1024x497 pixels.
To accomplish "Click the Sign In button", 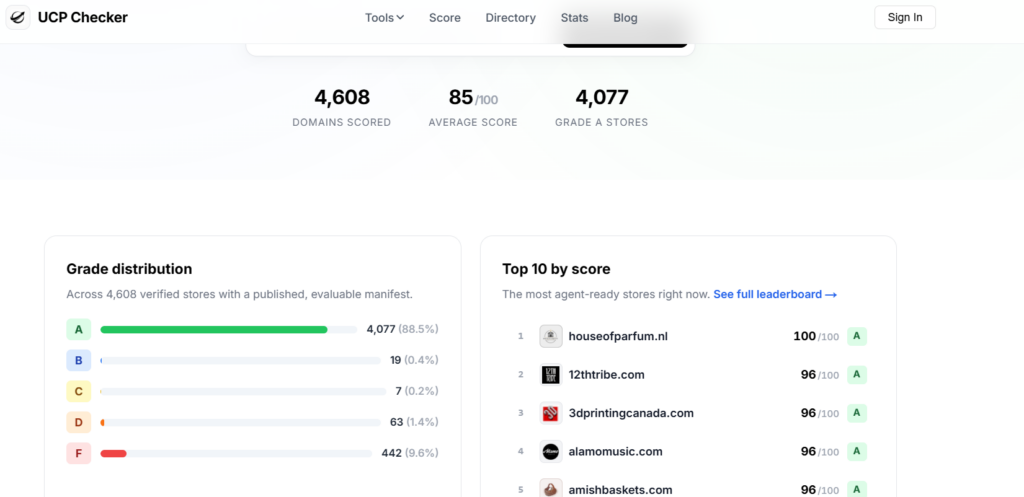I will pyautogui.click(x=904, y=18).
